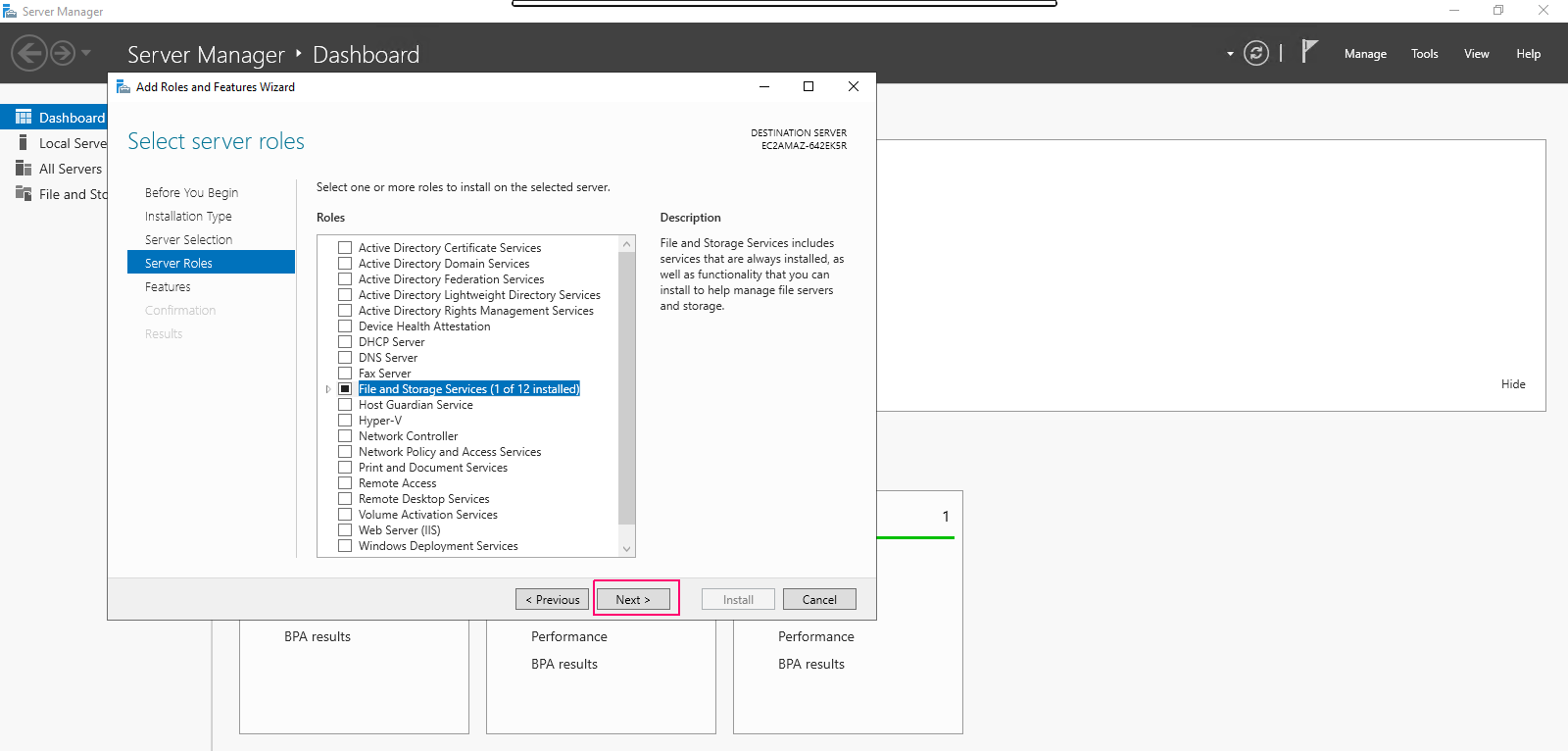The height and width of the screenshot is (751, 1568).
Task: Tick the Remote Access checkbox
Action: [345, 483]
